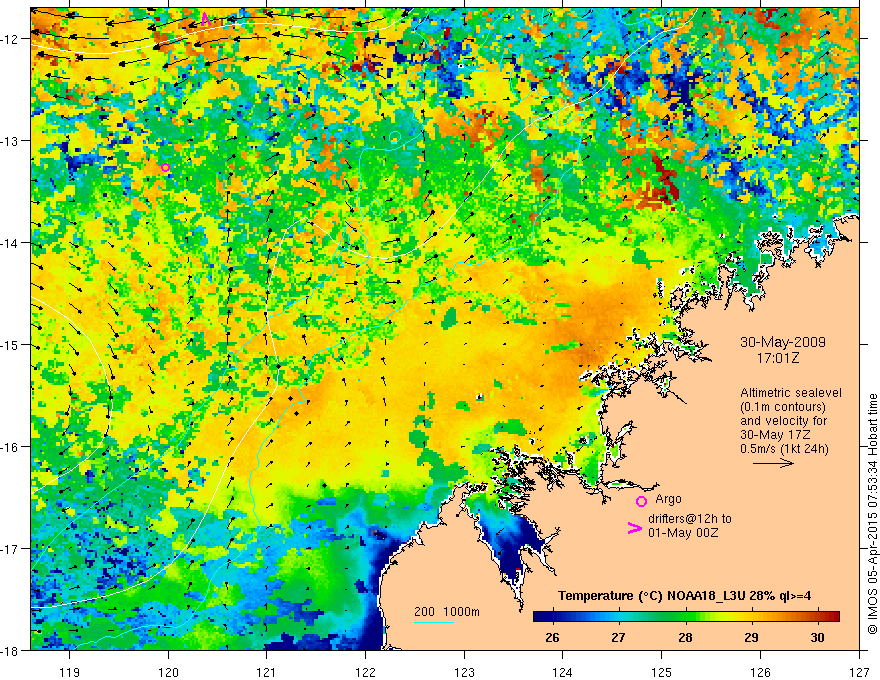Click the cyan 200 1000m isobath legend line

tap(434, 622)
